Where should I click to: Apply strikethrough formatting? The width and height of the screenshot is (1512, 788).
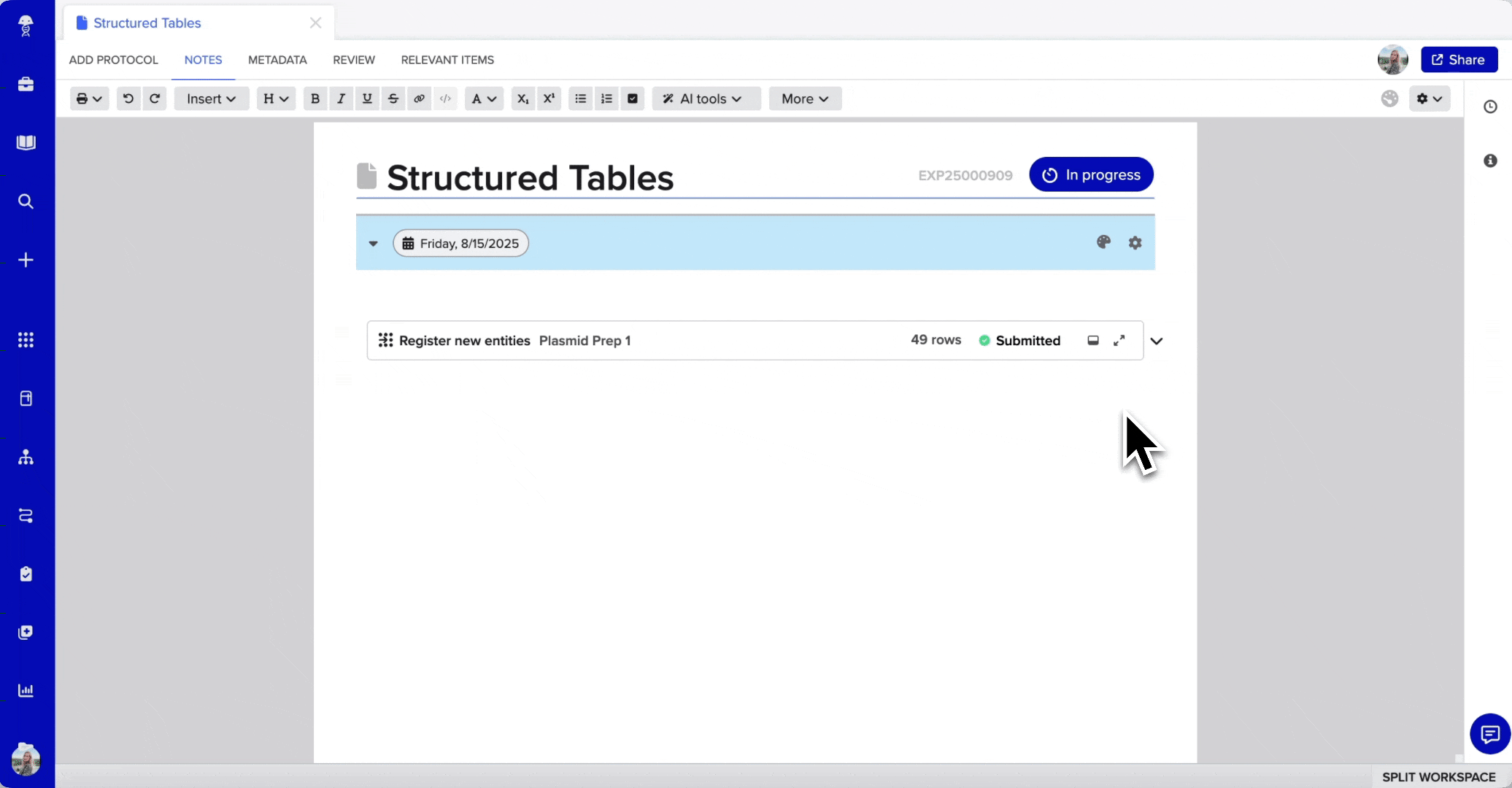tap(393, 98)
